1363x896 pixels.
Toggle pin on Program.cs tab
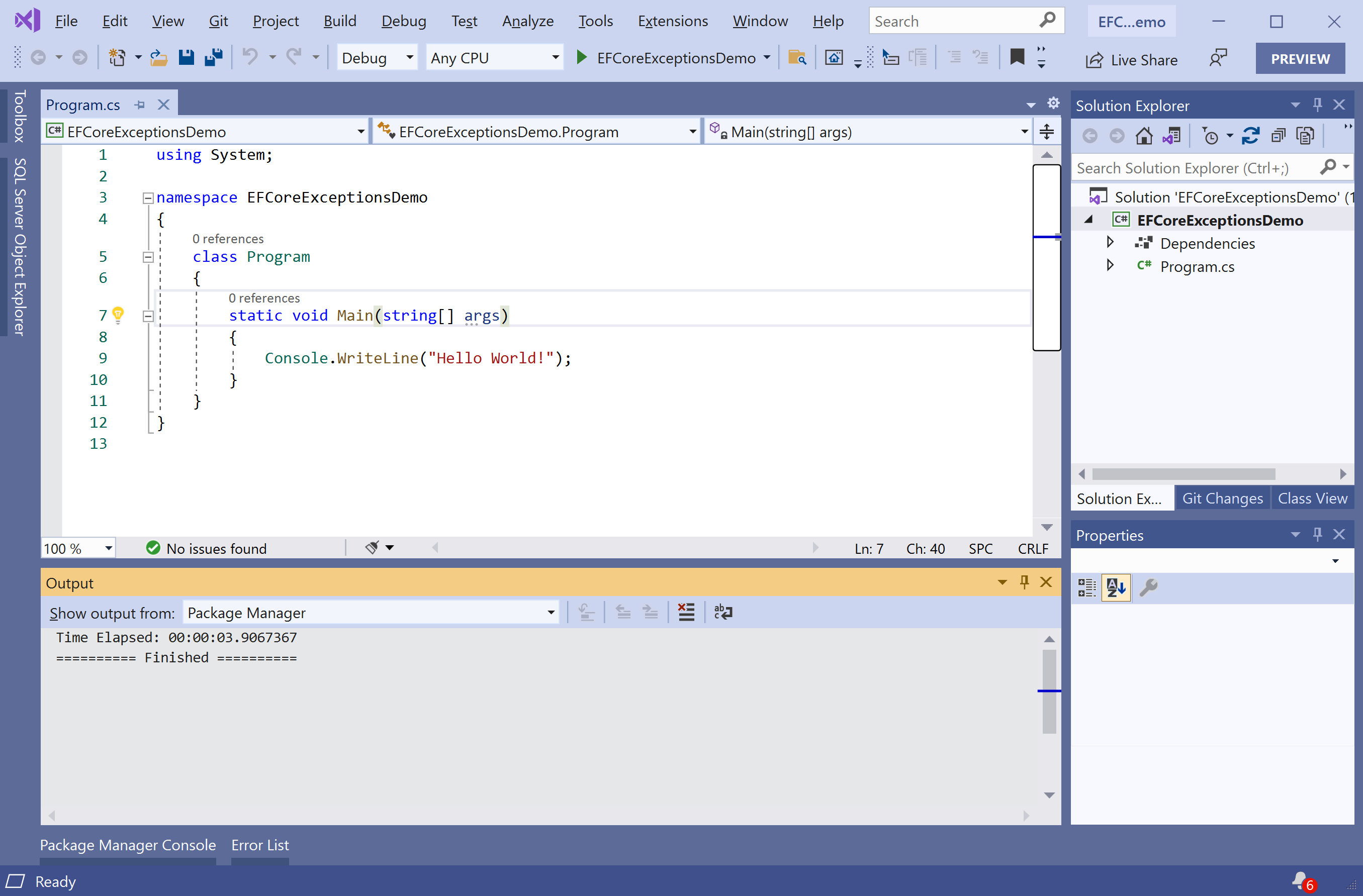tap(140, 105)
